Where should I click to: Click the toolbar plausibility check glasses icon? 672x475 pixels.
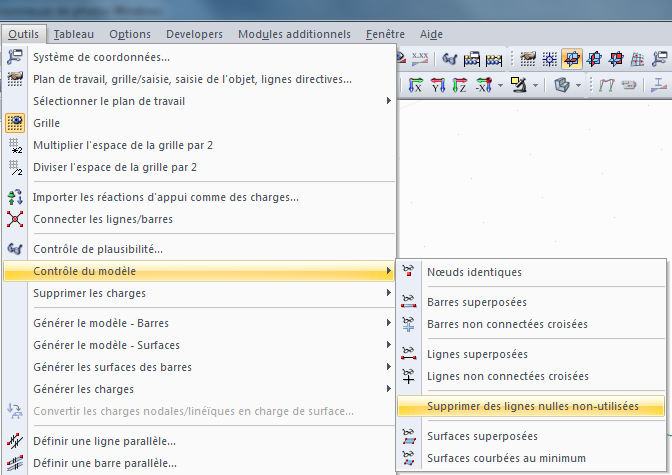click(449, 59)
